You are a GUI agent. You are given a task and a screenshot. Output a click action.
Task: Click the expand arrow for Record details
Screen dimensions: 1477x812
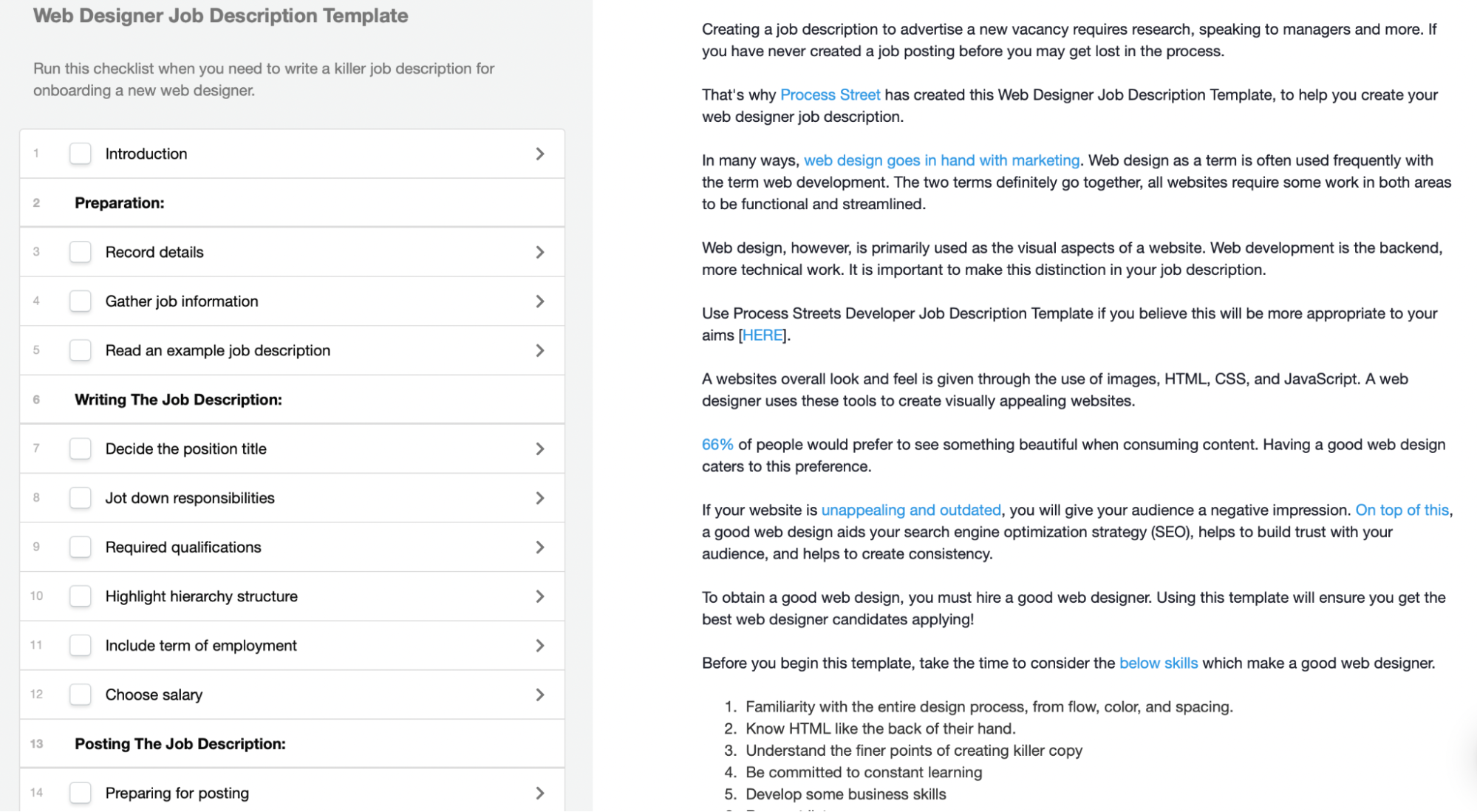(x=540, y=252)
